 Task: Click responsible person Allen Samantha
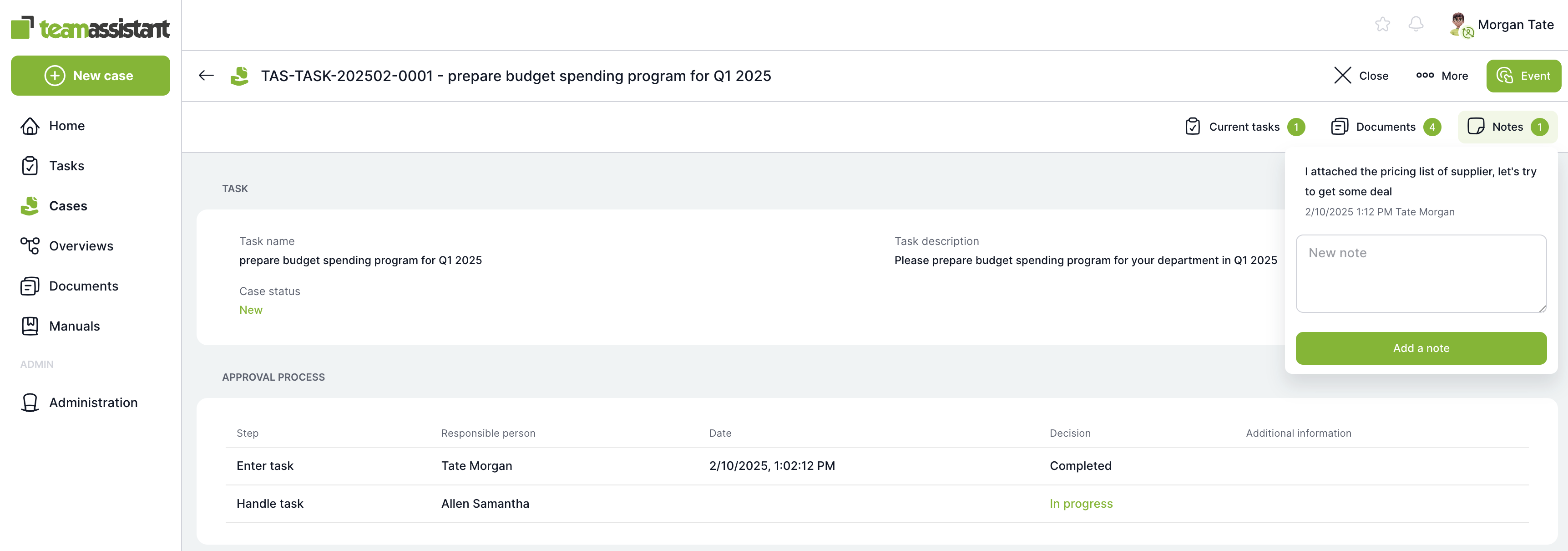[485, 504]
